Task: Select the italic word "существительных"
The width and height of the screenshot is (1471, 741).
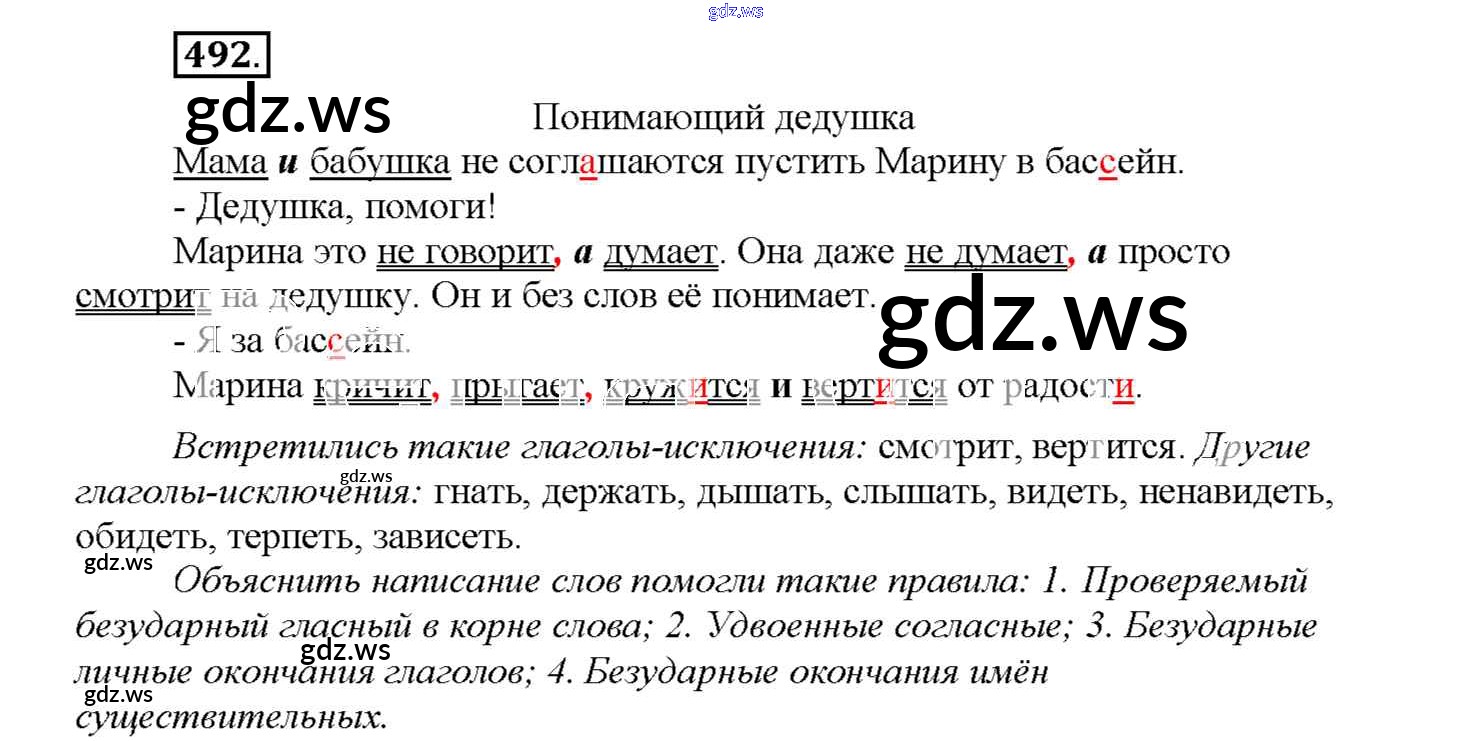Action: pos(231,716)
